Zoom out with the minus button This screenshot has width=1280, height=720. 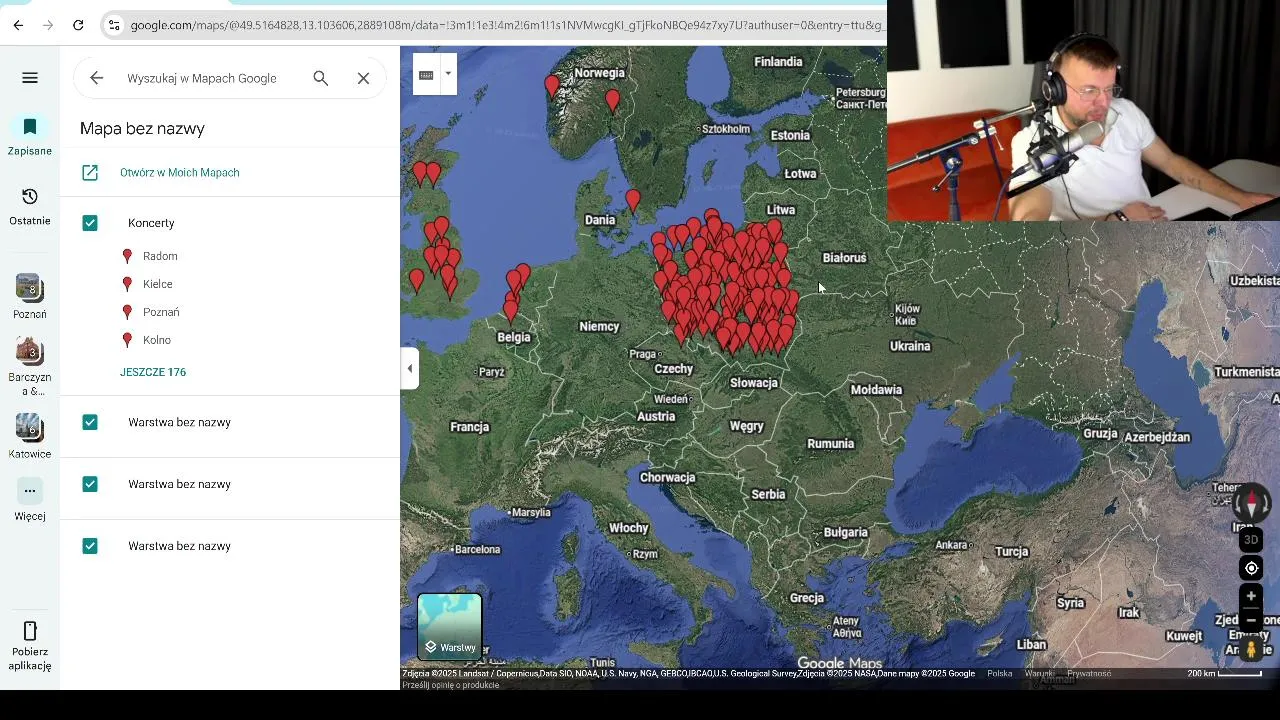[x=1251, y=620]
